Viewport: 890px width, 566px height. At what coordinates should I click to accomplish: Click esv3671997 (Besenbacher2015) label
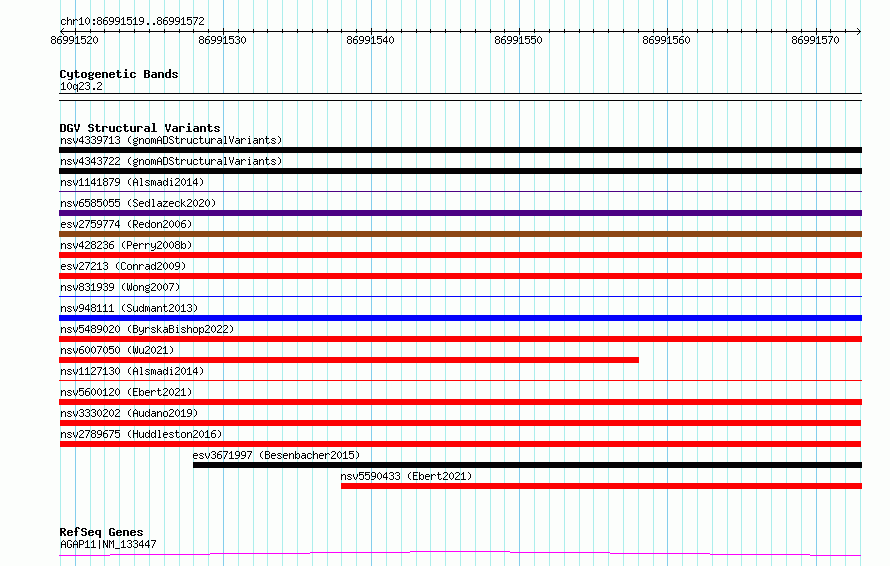[276, 455]
